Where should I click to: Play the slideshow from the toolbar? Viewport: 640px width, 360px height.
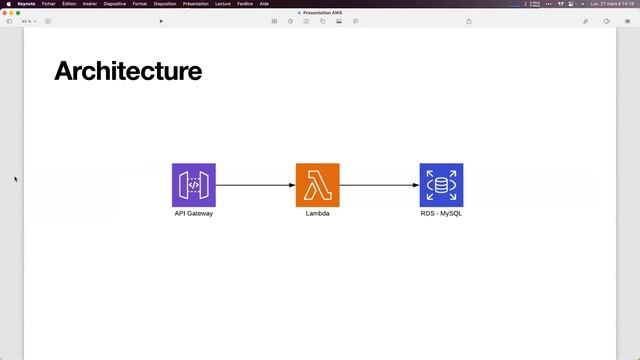(161, 21)
